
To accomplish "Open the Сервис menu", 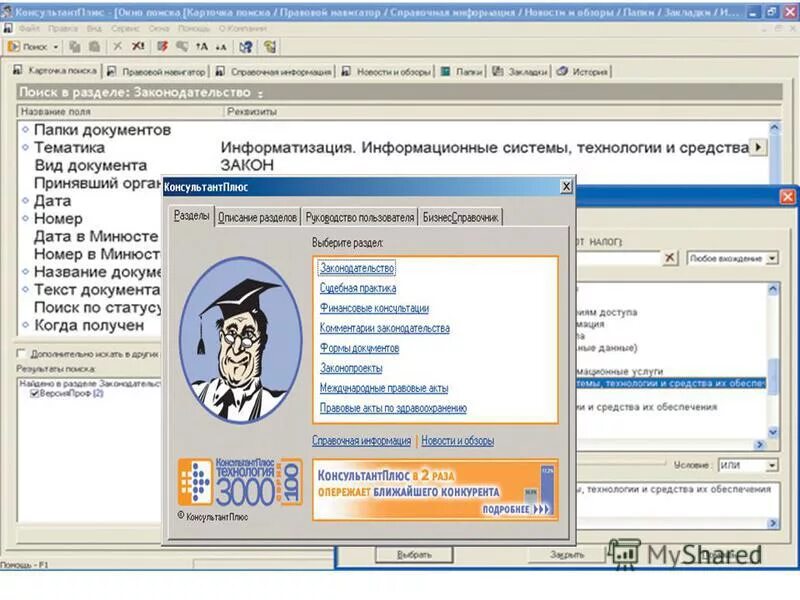I will pos(125,29).
